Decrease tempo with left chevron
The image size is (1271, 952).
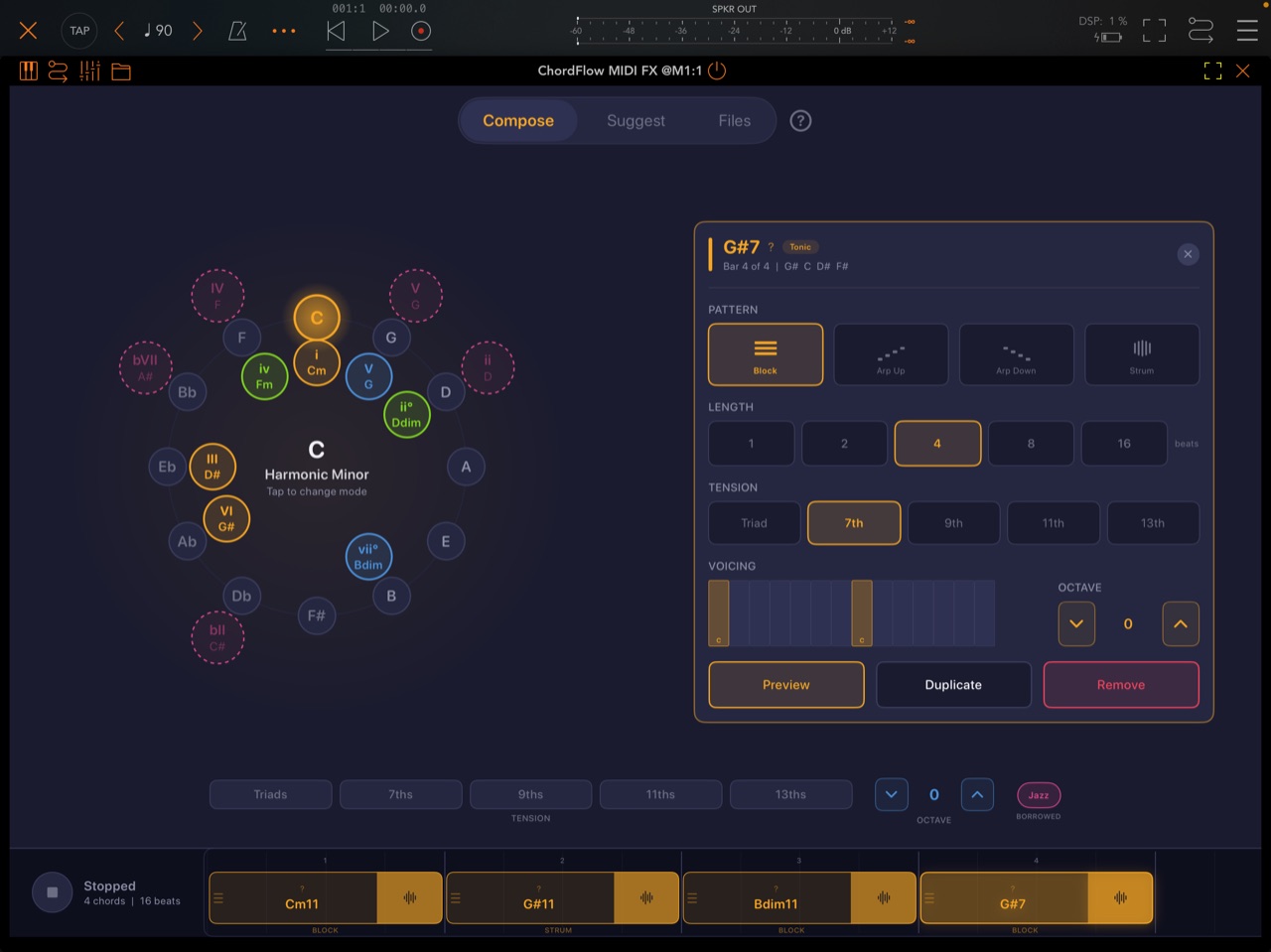[119, 31]
